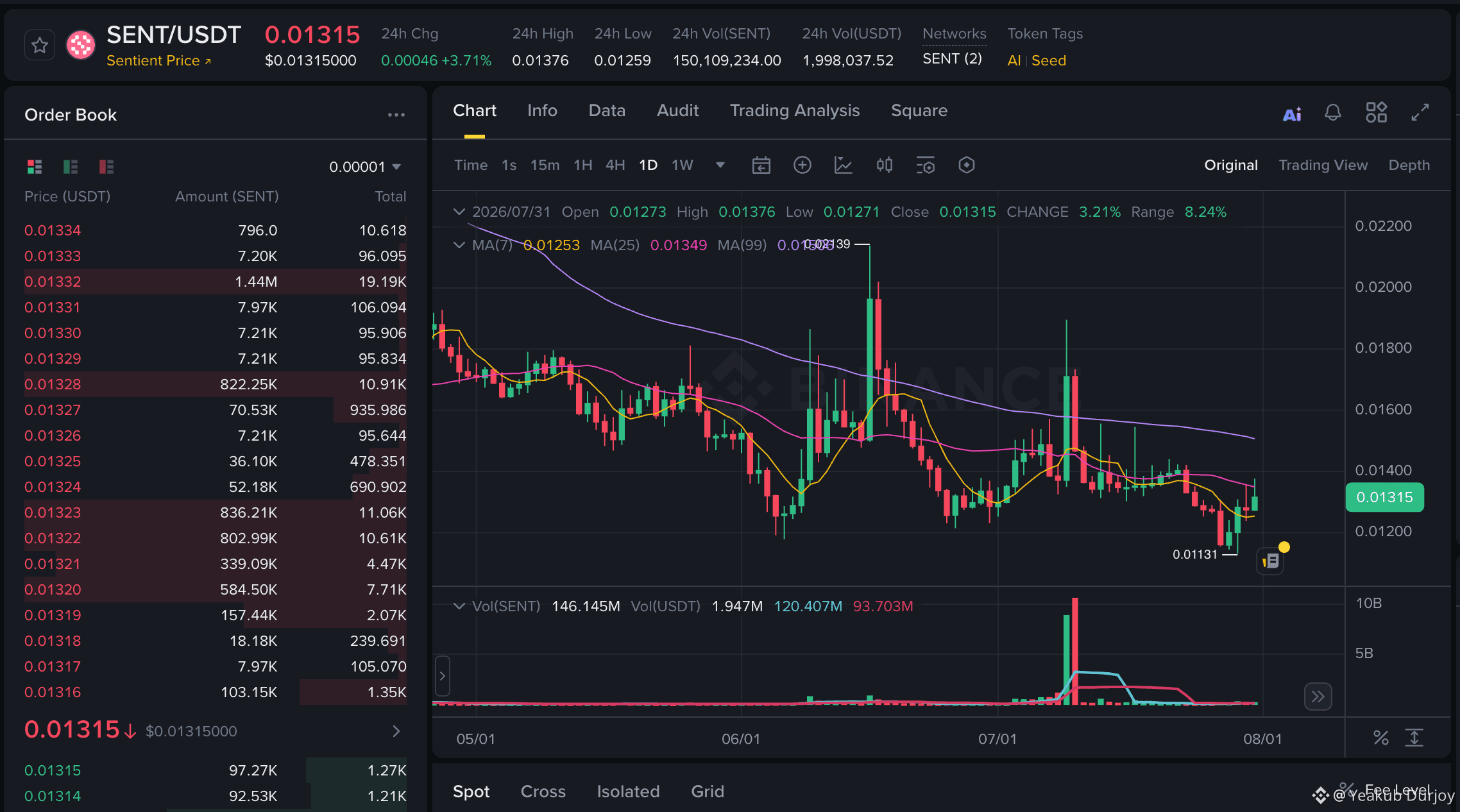Viewport: 1460px width, 812px height.
Task: Click the hexagon chart settings icon
Action: tap(966, 165)
